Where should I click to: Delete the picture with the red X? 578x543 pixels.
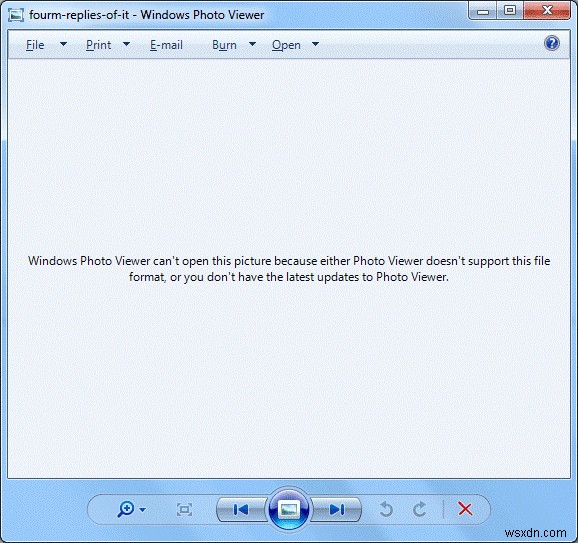(465, 509)
